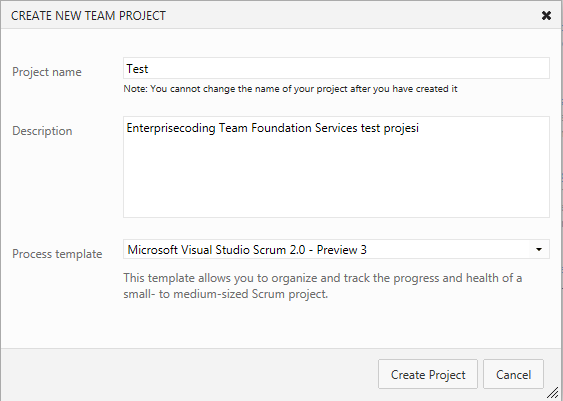This screenshot has height=401, width=563.
Task: Click the resize grip in dialog corner
Action: point(553,393)
